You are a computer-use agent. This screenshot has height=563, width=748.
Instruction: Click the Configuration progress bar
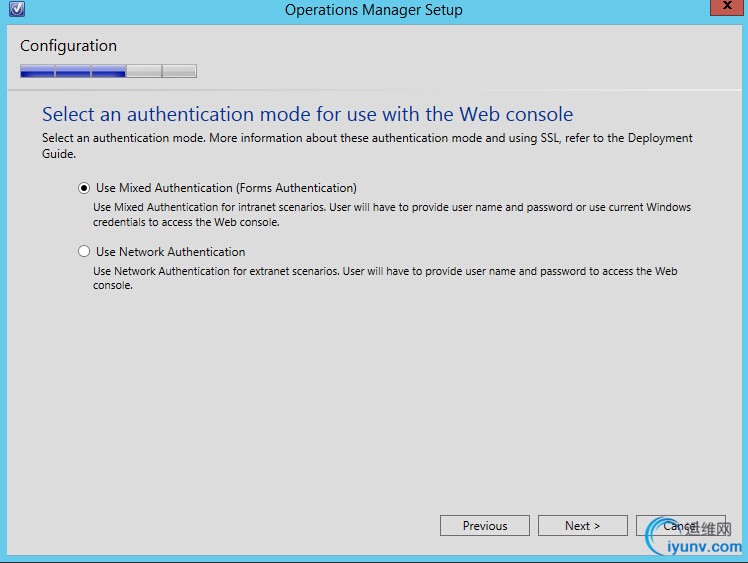pos(108,71)
